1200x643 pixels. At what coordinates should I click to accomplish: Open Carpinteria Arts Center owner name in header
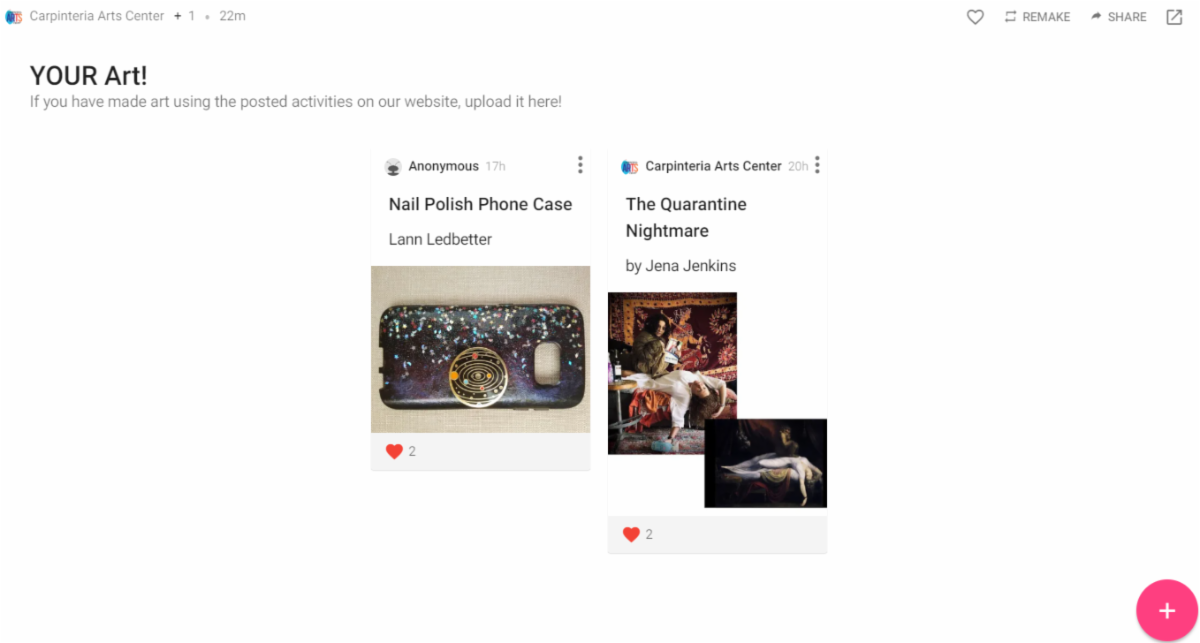point(97,16)
